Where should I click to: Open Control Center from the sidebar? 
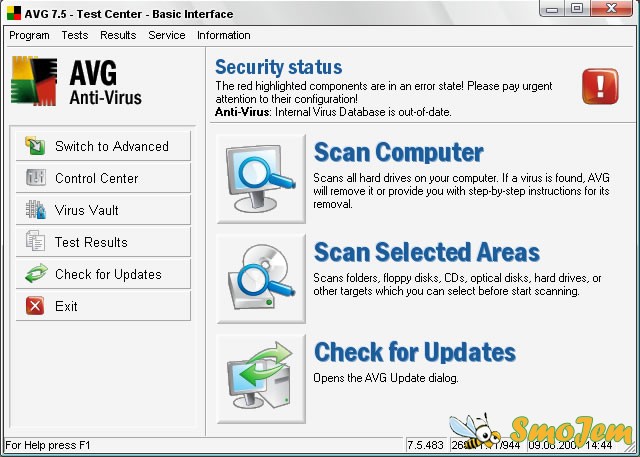coord(103,177)
